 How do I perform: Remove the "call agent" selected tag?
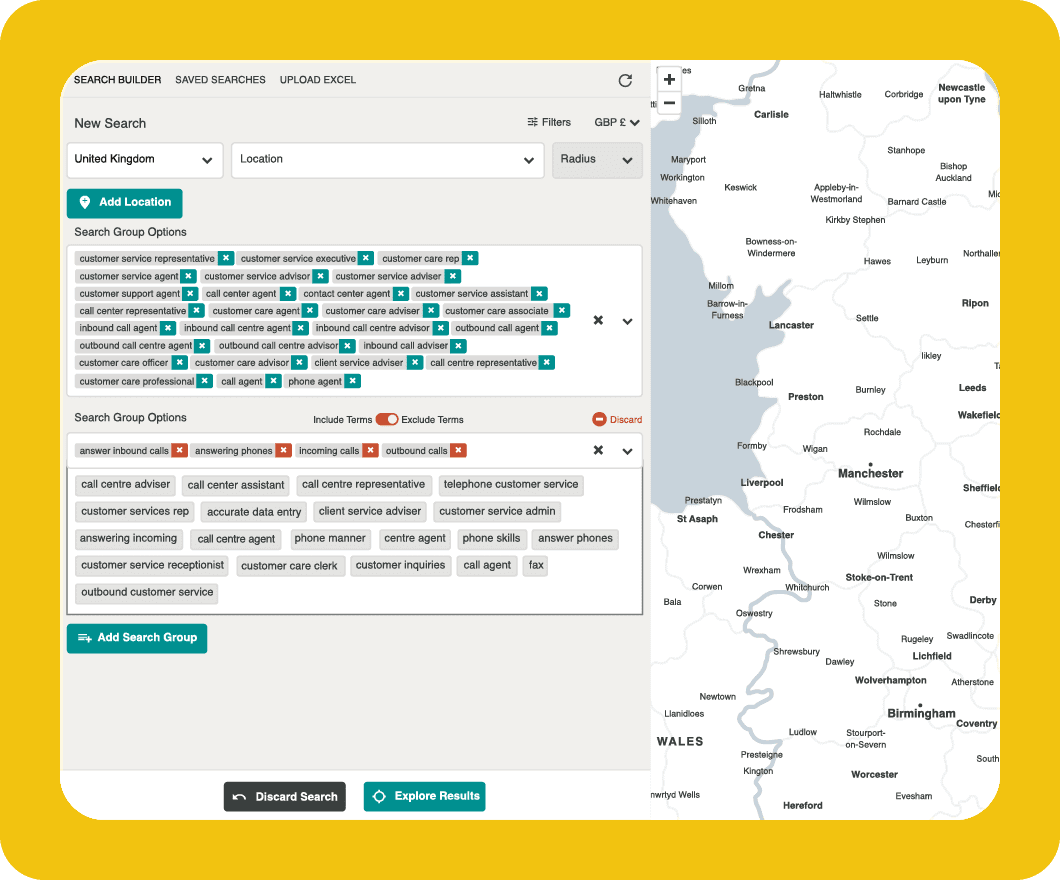[x=273, y=381]
